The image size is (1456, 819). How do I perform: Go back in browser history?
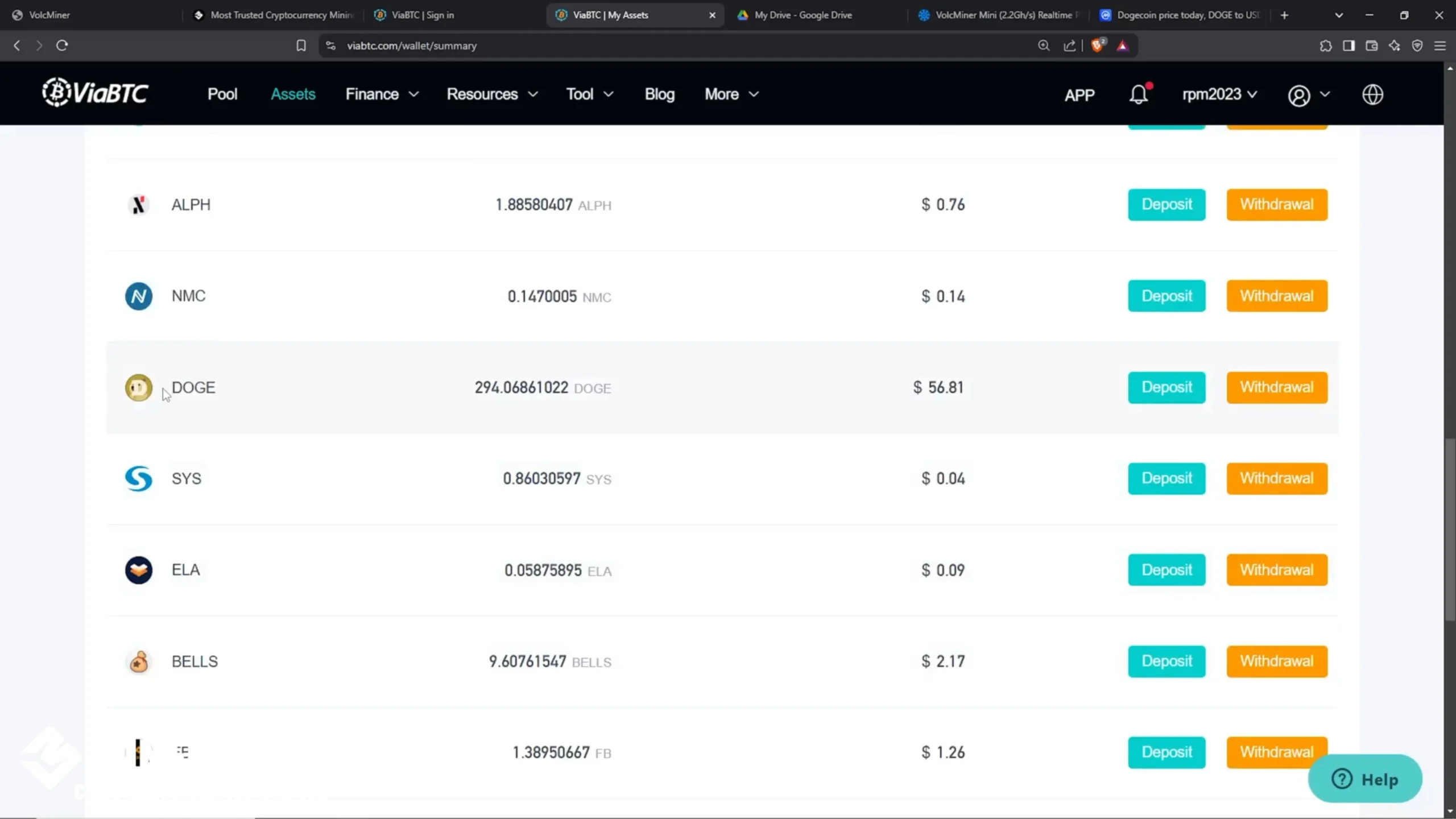tap(17, 45)
